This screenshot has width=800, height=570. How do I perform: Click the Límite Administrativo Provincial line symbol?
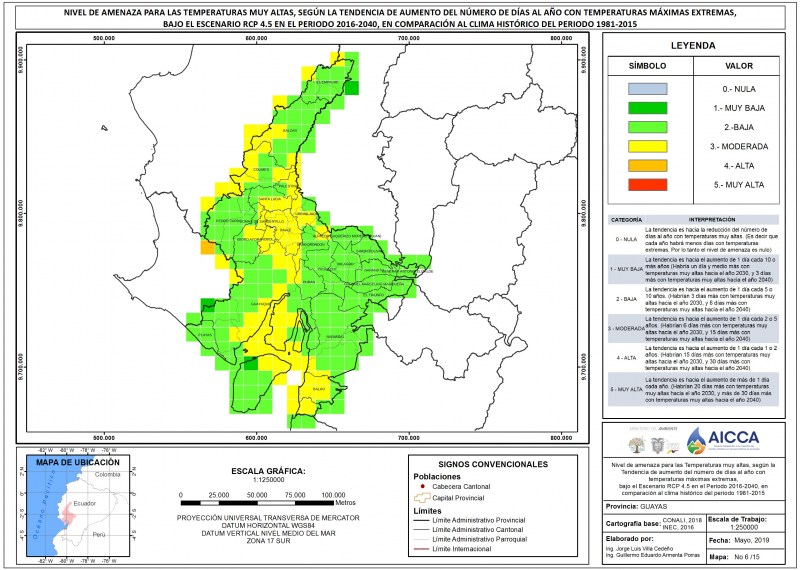[x=419, y=521]
